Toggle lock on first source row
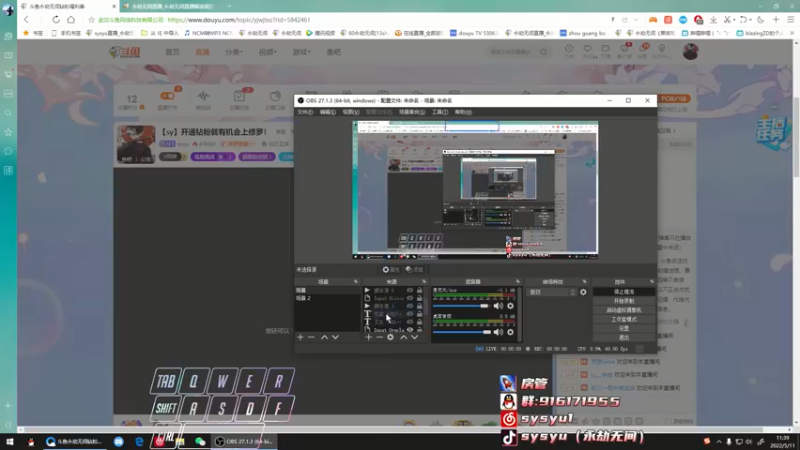This screenshot has width=800, height=450. (x=419, y=290)
